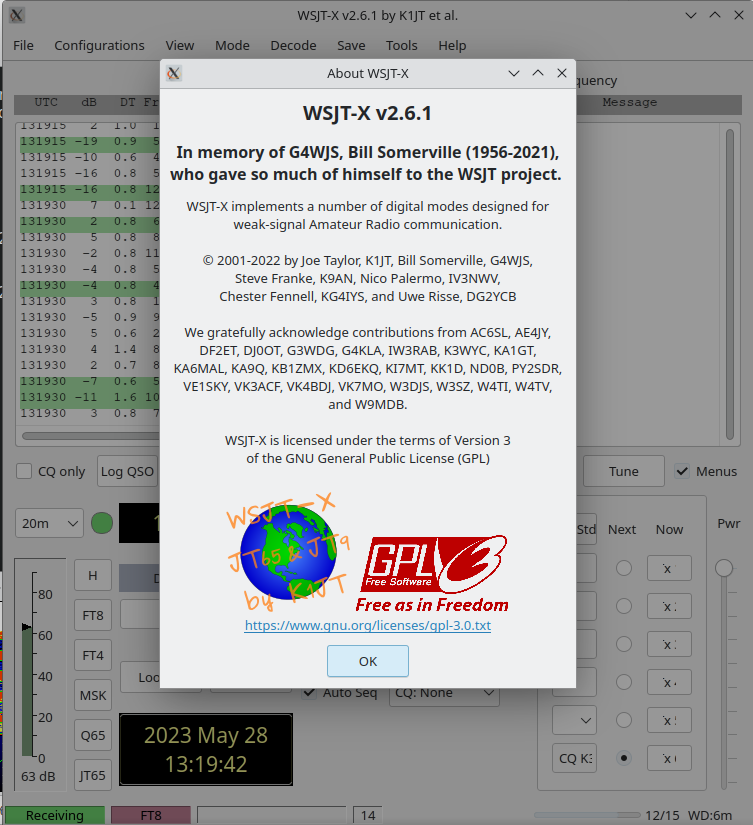Select Next radio button for Tx 2
This screenshot has width=753, height=825.
point(624,606)
